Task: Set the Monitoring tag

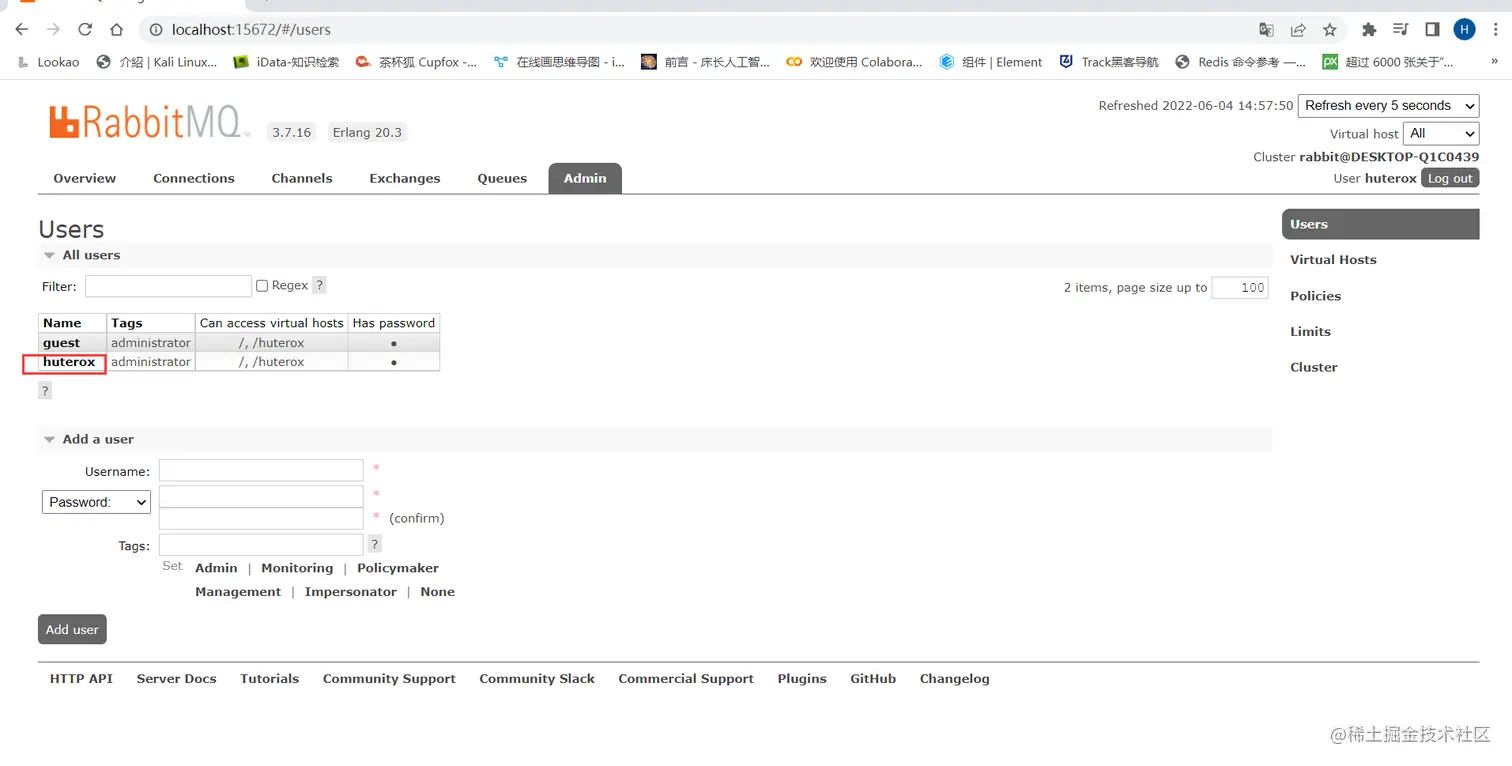Action: (297, 568)
